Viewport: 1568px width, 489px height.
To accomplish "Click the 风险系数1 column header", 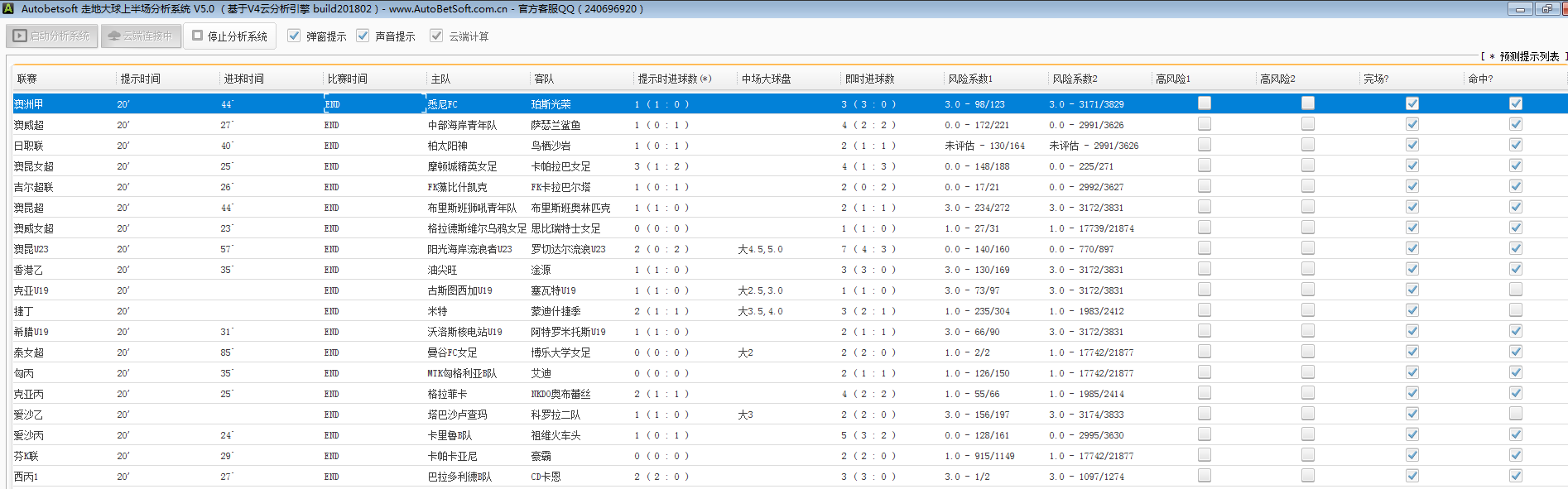I will coord(970,79).
